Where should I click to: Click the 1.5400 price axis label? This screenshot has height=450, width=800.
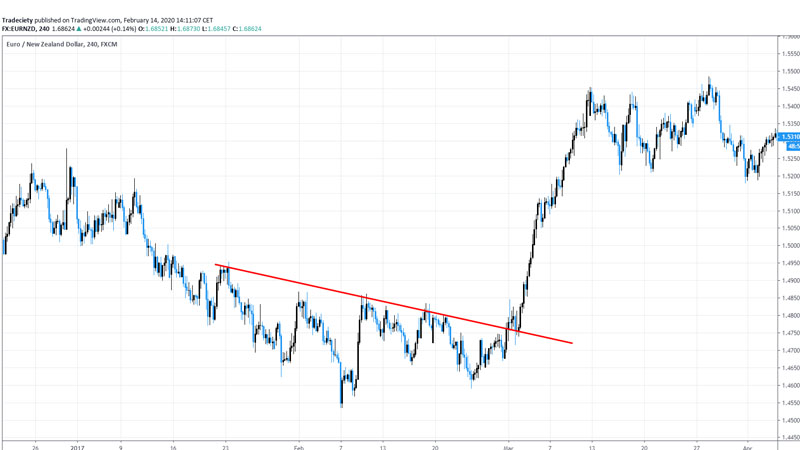(791, 106)
